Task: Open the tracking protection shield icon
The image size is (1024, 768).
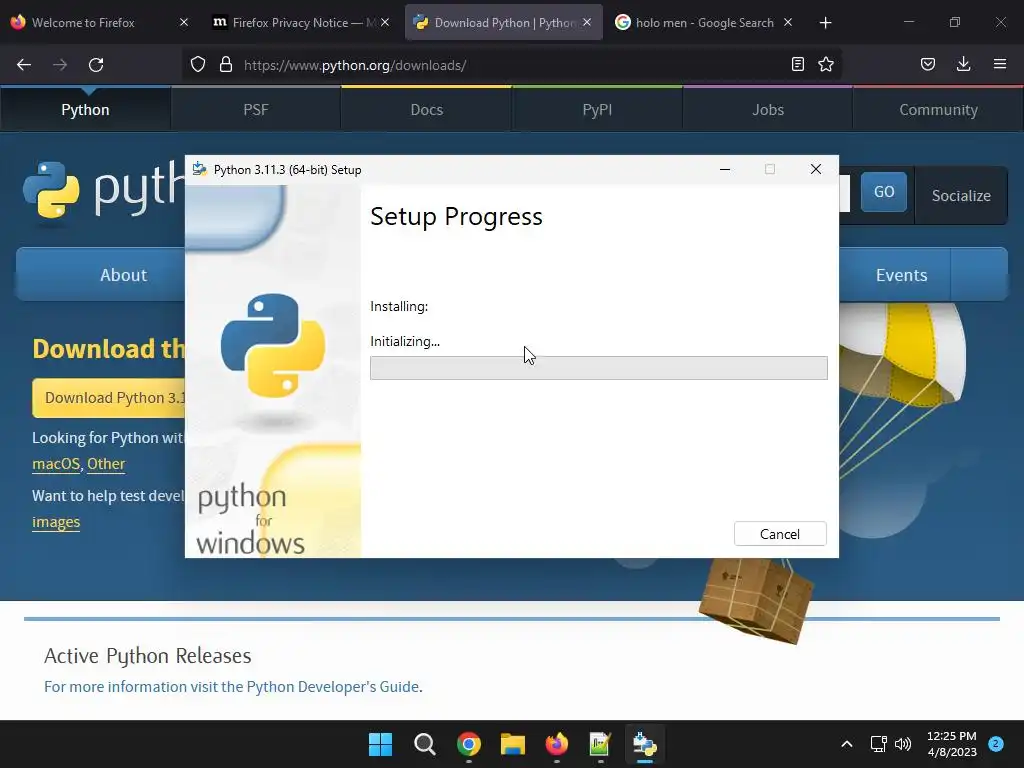Action: pos(198,65)
